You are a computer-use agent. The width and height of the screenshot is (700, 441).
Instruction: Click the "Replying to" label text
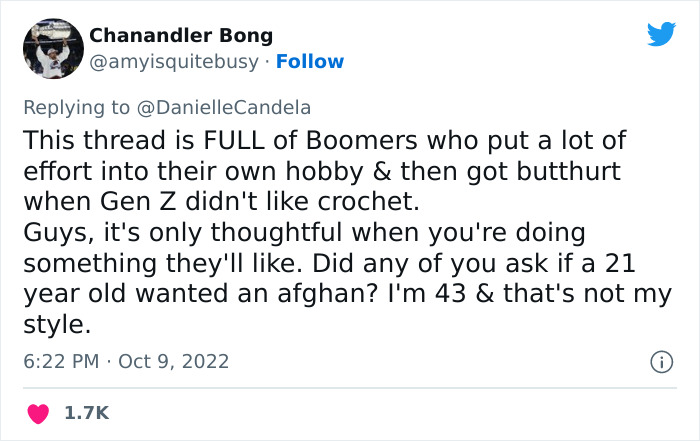63,109
